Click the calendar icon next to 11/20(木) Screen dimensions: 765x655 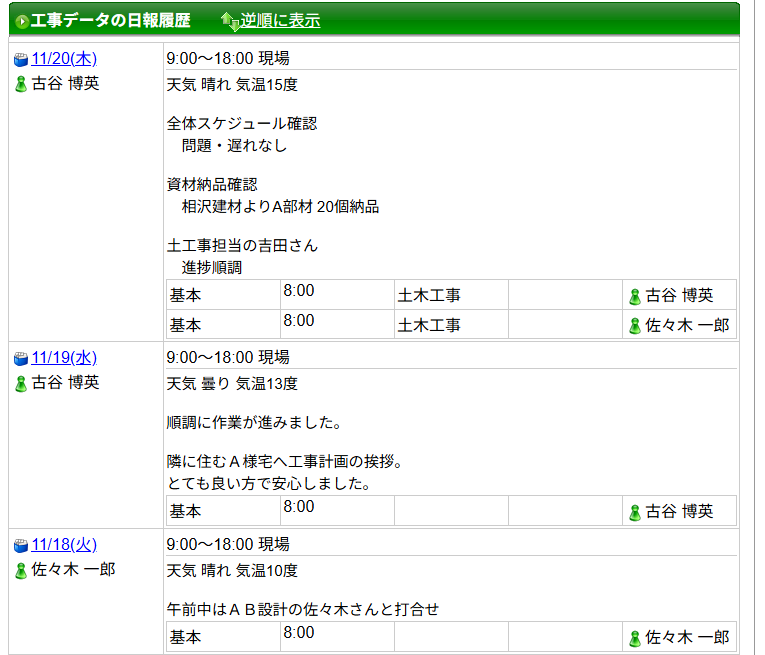click(x=21, y=60)
